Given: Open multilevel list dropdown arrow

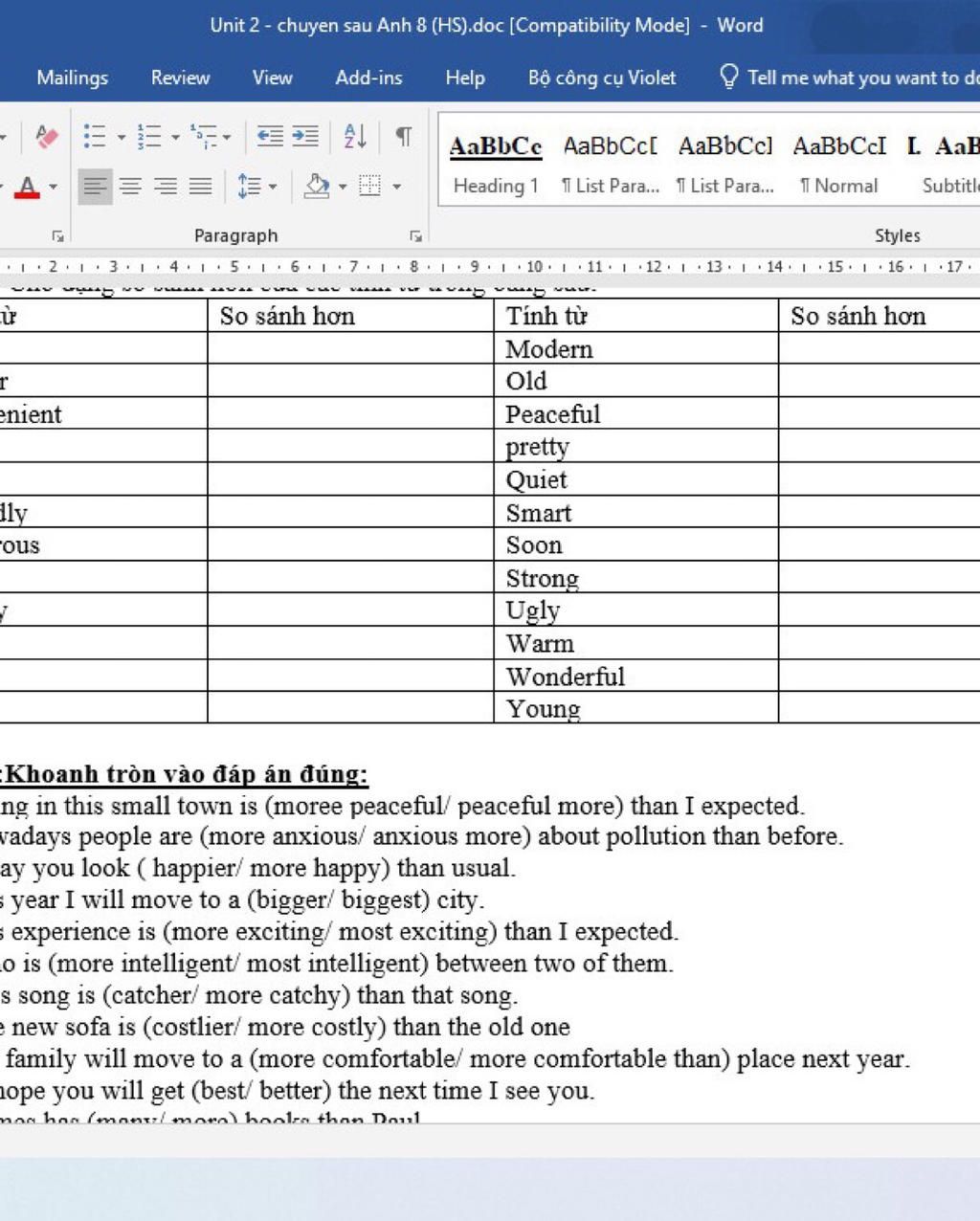Looking at the screenshot, I should [x=227, y=138].
